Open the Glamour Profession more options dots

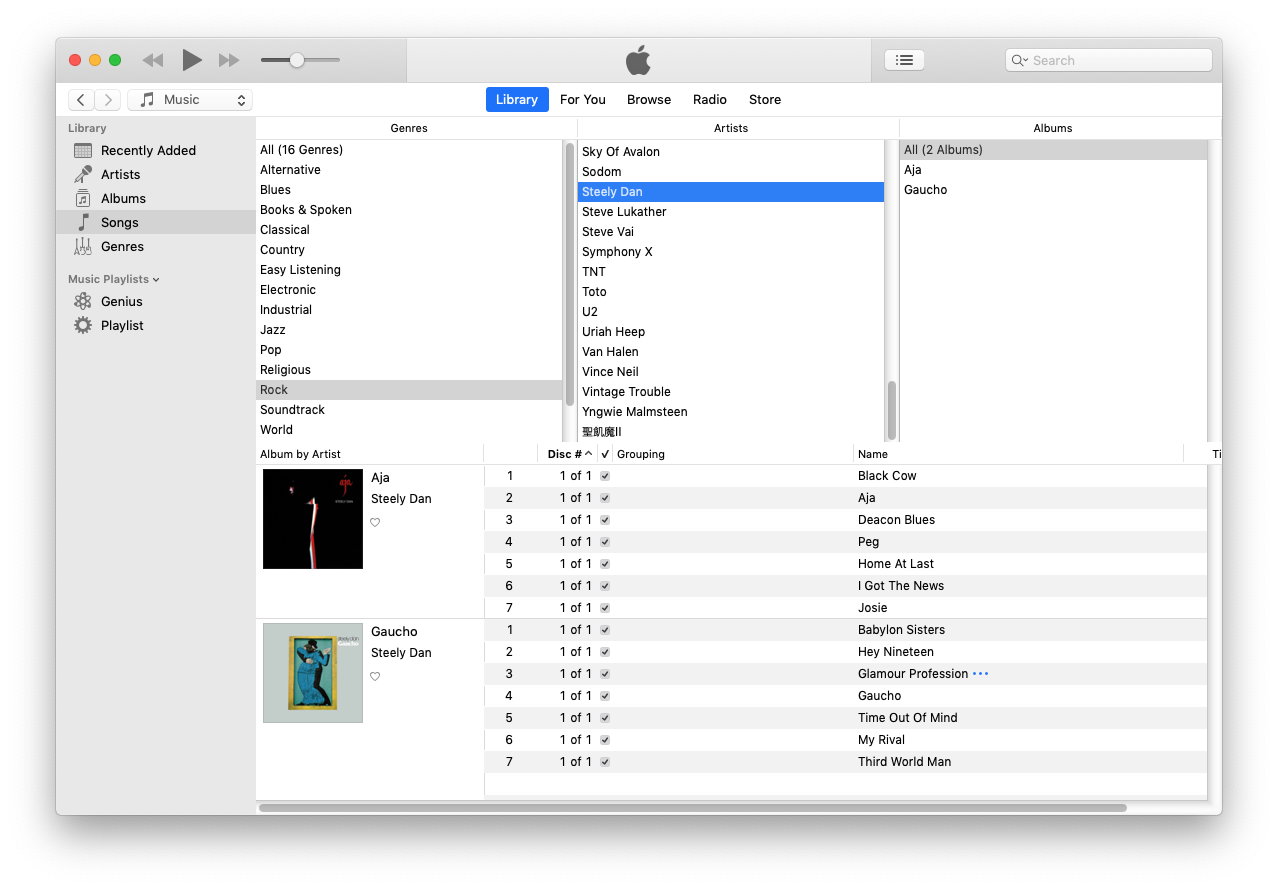pos(981,674)
